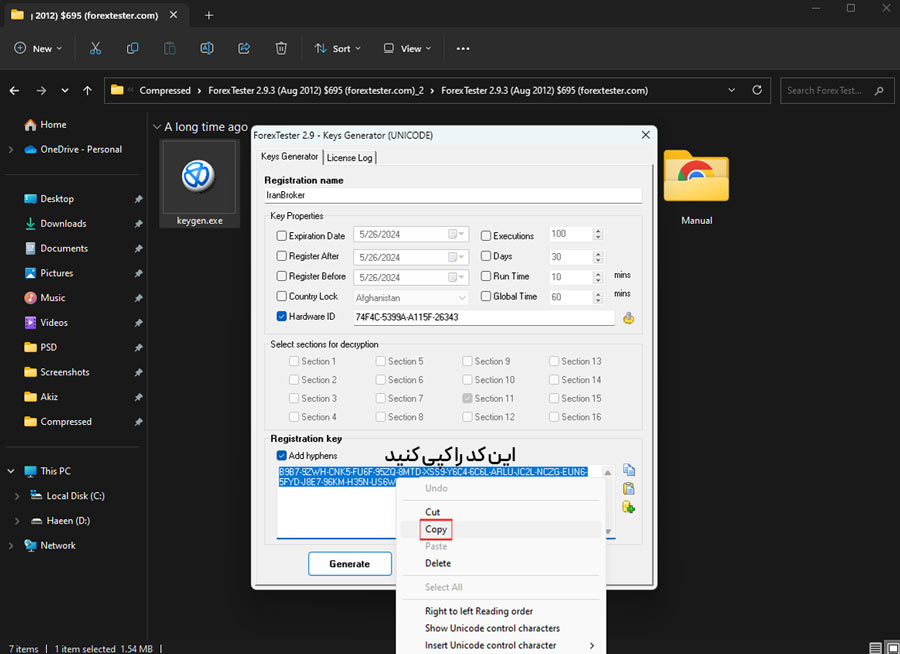This screenshot has width=900, height=654.
Task: Open the Manual folder icon
Action: click(x=696, y=176)
